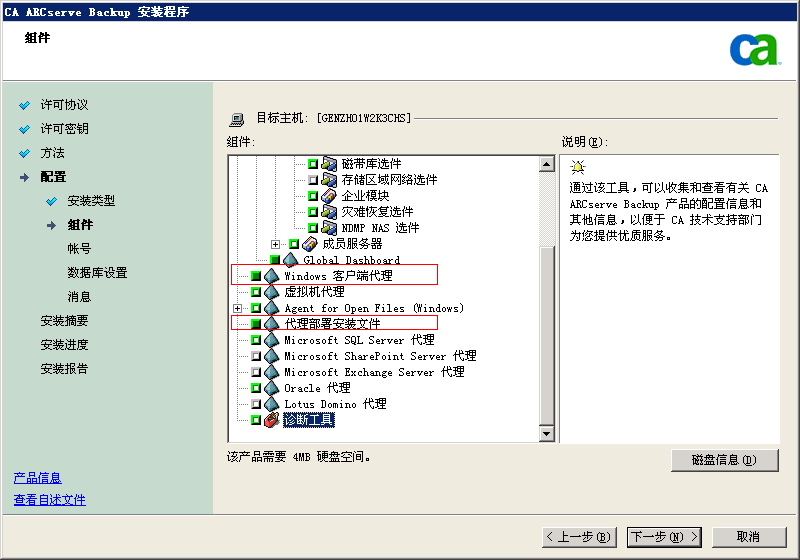Click the Microsoft SharePoint Server 代理 icon
Screen dimensions: 800x560
(x=271, y=356)
